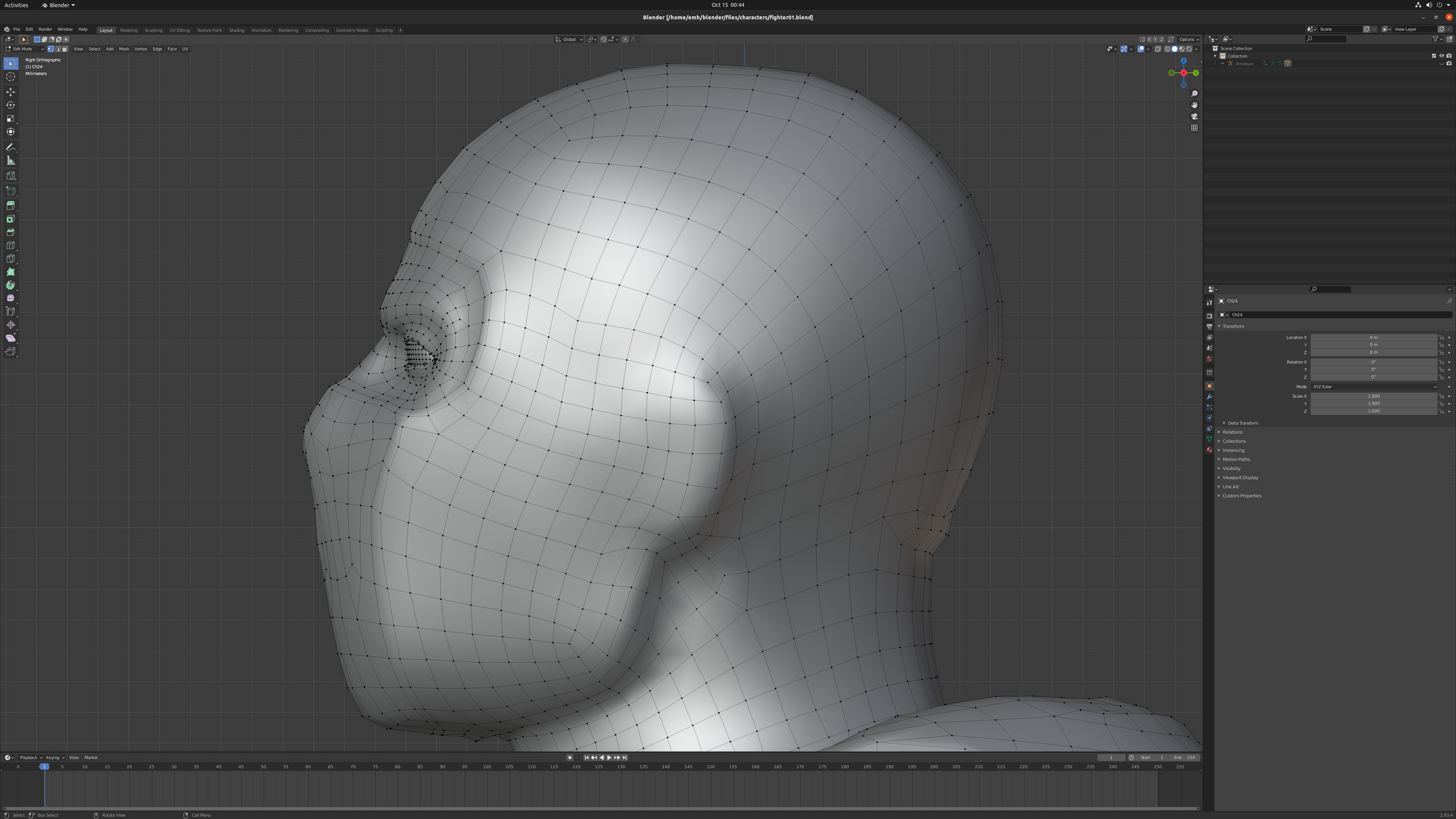Toggle camera view icon in viewport
Viewport: 1456px width, 819px height.
[x=1194, y=116]
